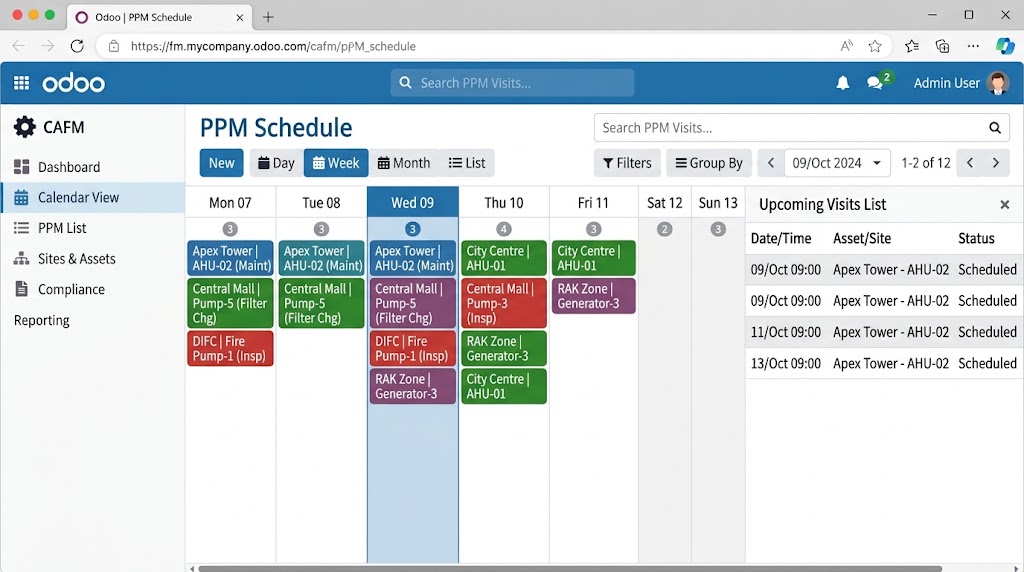
Task: Open Friday's RAK Zone Generator-3 visit
Action: pos(593,296)
